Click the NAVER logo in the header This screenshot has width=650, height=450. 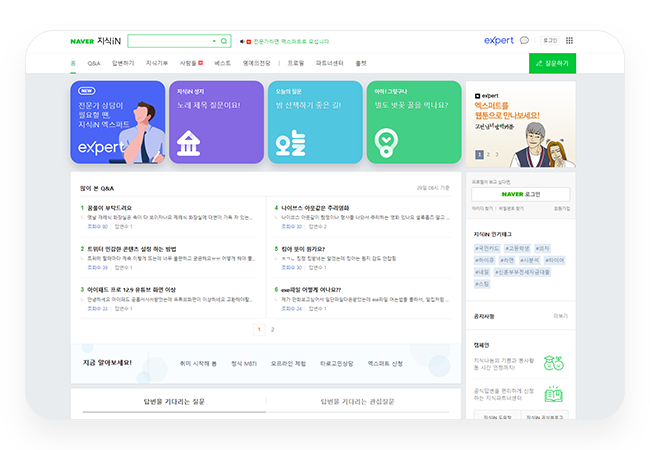click(82, 41)
